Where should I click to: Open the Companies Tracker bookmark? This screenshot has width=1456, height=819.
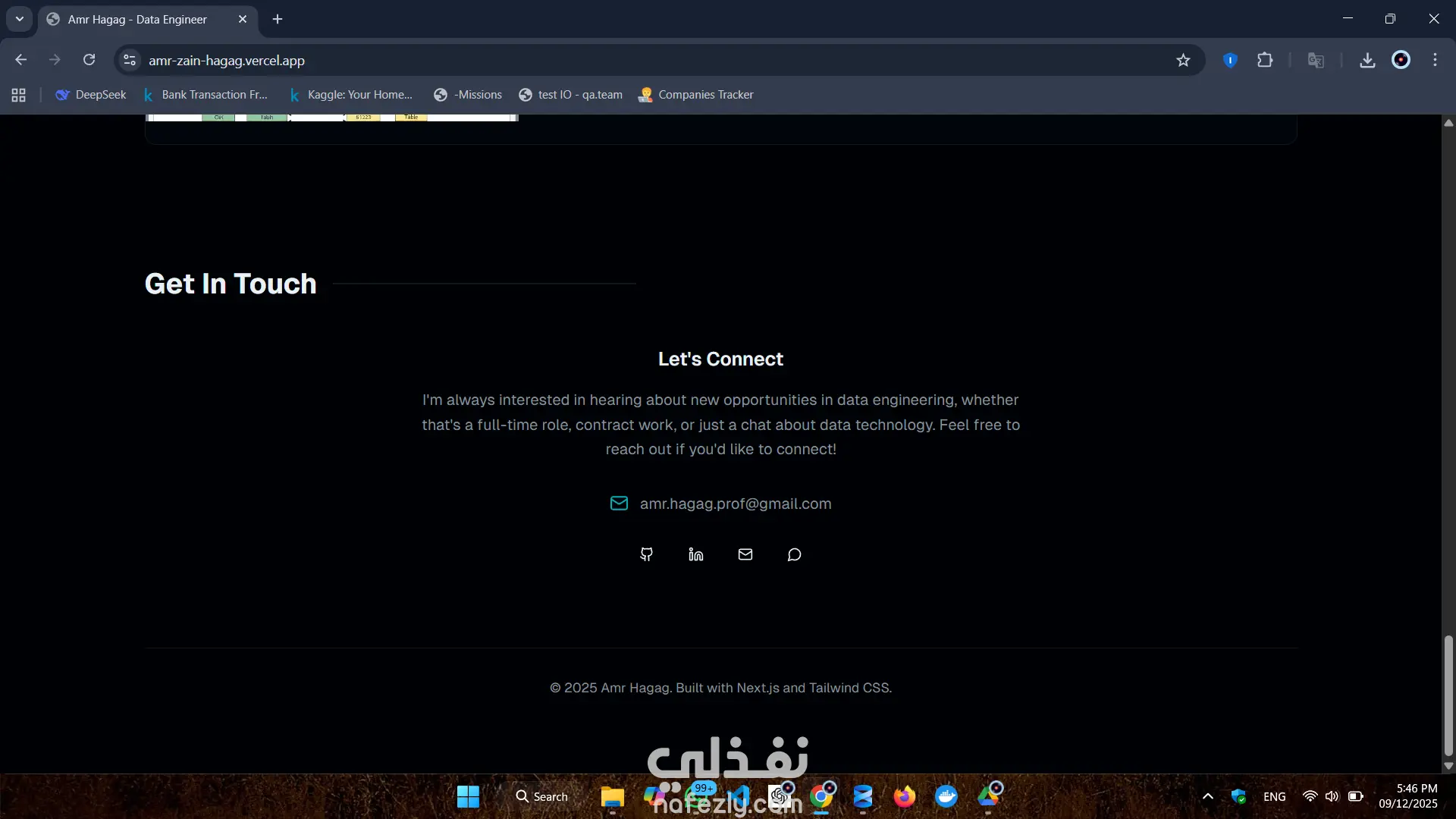click(x=696, y=95)
